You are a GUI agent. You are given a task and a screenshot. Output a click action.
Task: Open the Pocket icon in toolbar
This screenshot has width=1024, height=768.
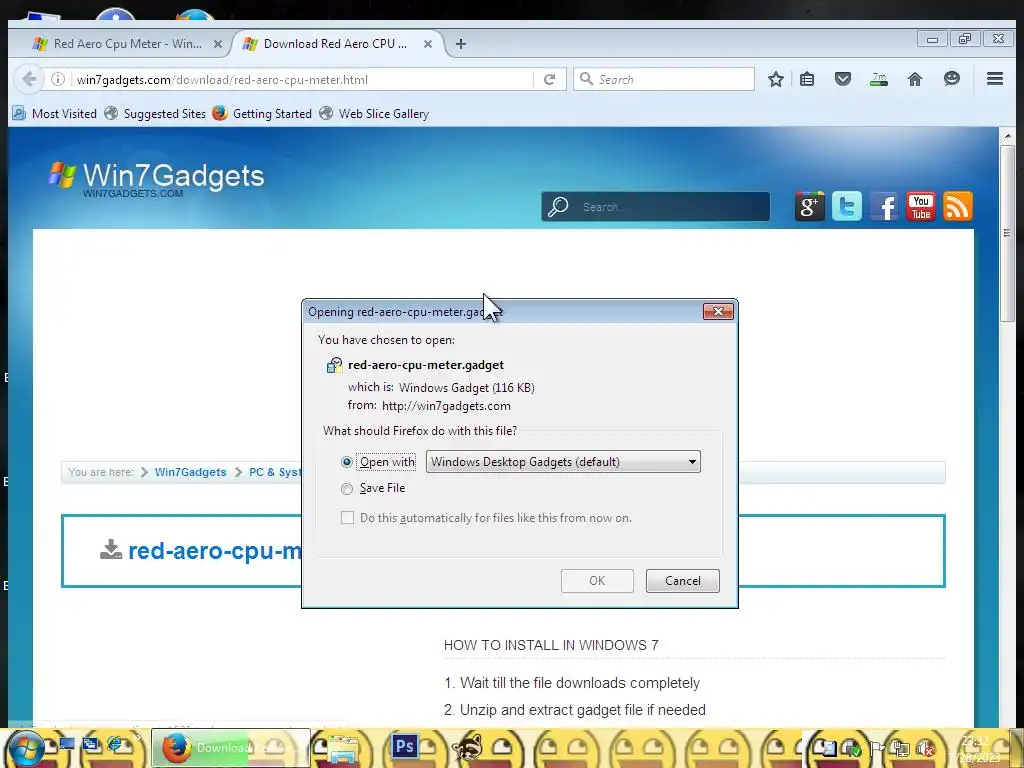pyautogui.click(x=843, y=79)
